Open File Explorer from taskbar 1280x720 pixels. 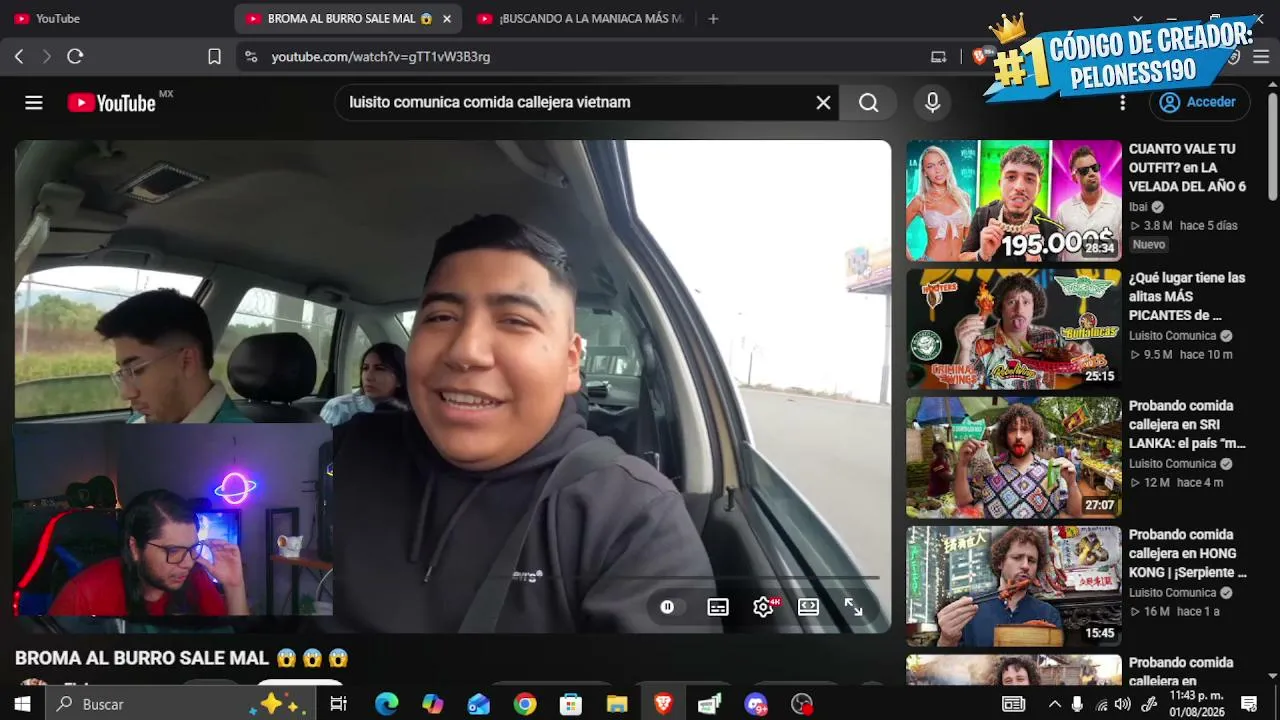pyautogui.click(x=617, y=704)
